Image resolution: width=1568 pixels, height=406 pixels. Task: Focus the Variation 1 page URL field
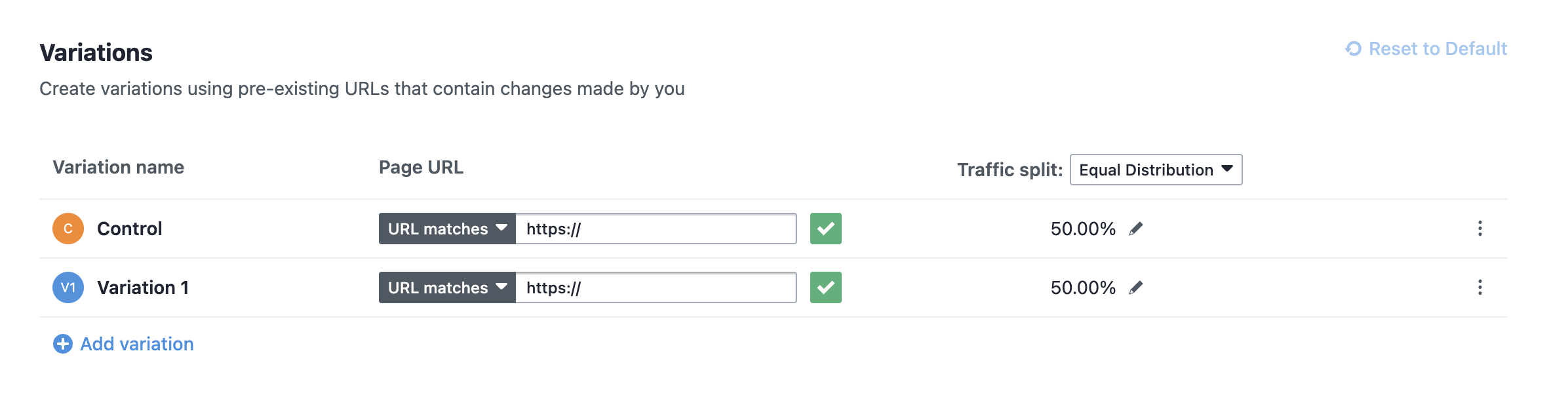click(x=656, y=287)
